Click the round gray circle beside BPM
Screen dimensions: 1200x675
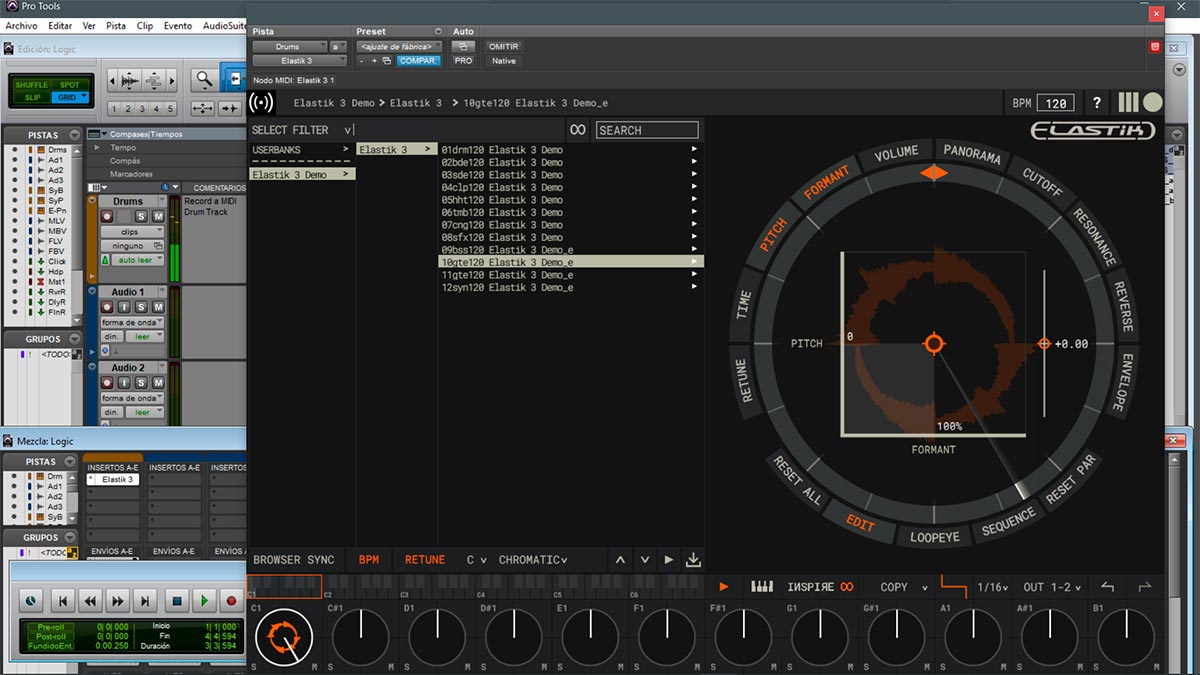tap(1153, 103)
